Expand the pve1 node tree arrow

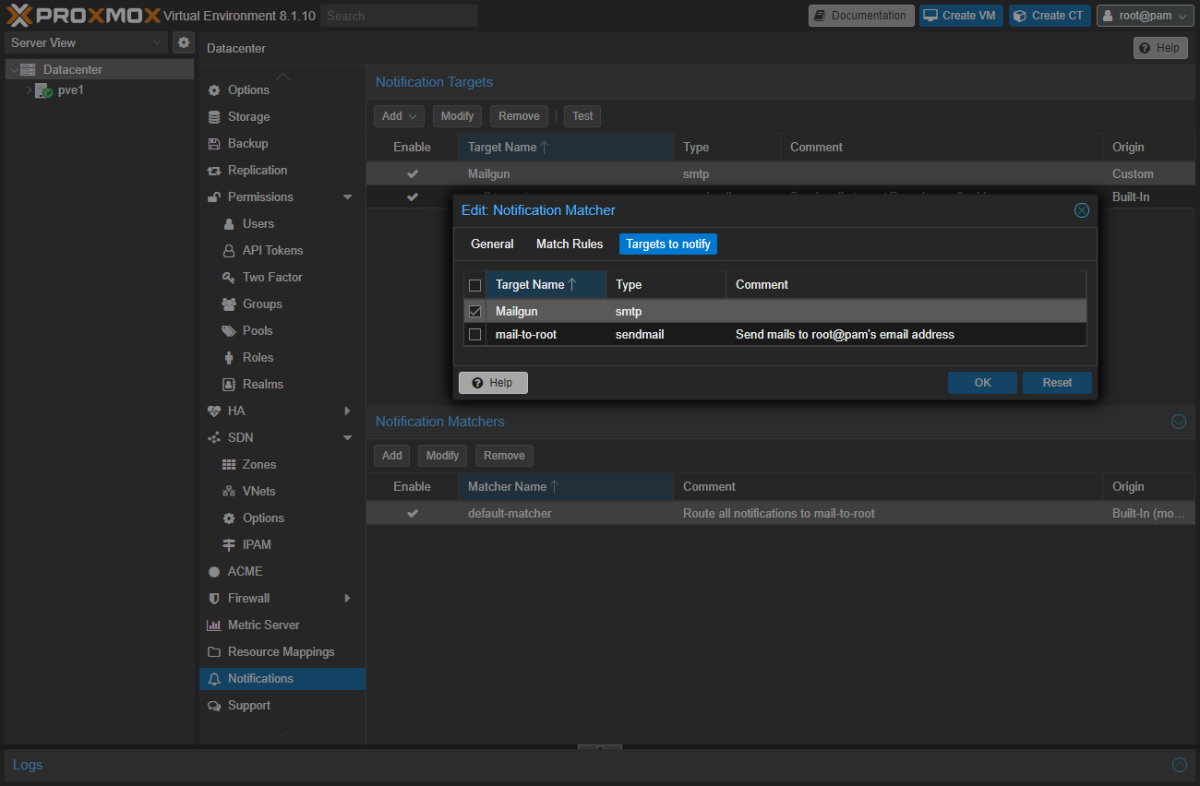pyautogui.click(x=28, y=90)
